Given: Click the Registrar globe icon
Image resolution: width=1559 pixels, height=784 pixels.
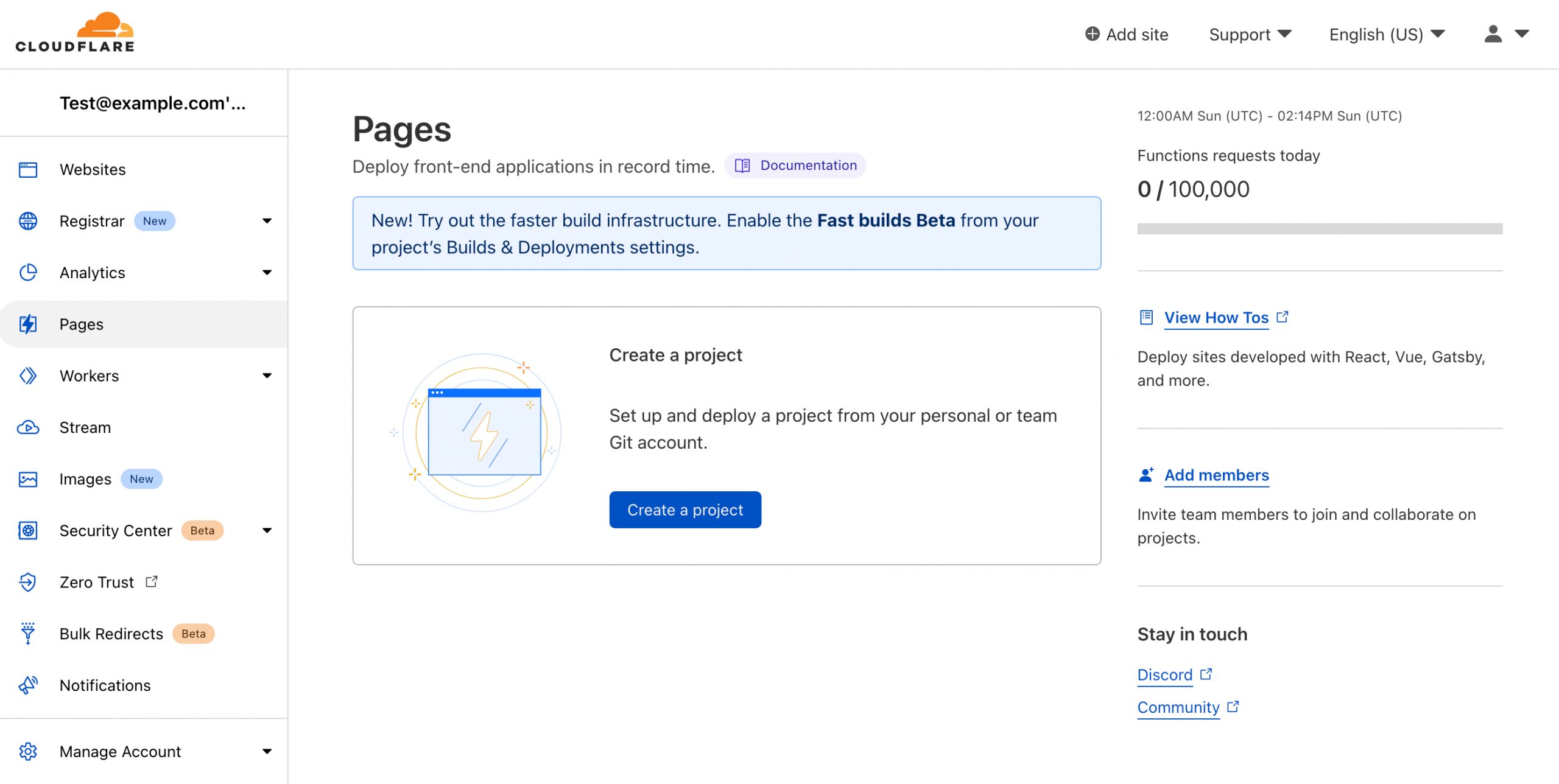Looking at the screenshot, I should [x=28, y=221].
